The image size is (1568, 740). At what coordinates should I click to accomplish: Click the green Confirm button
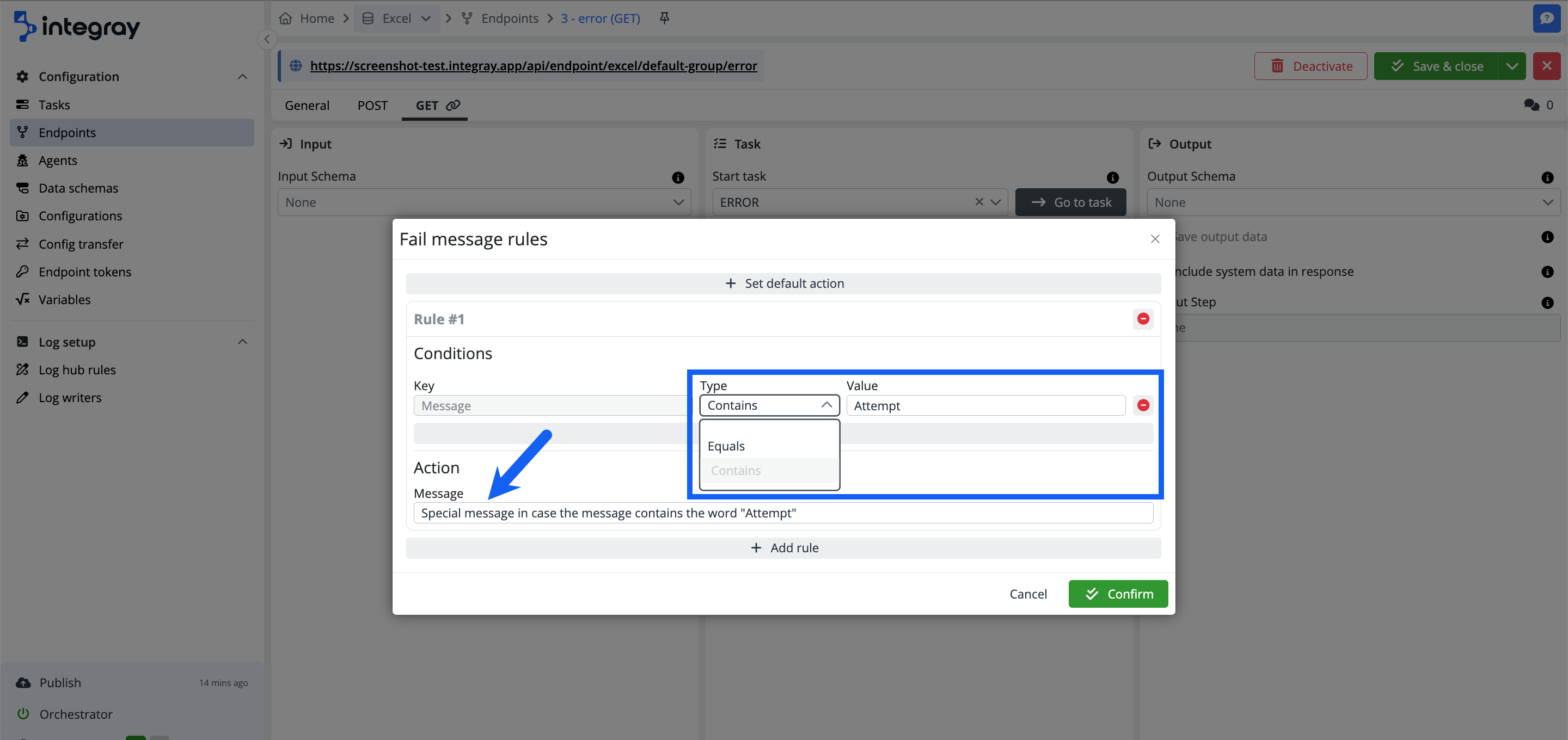pos(1118,593)
